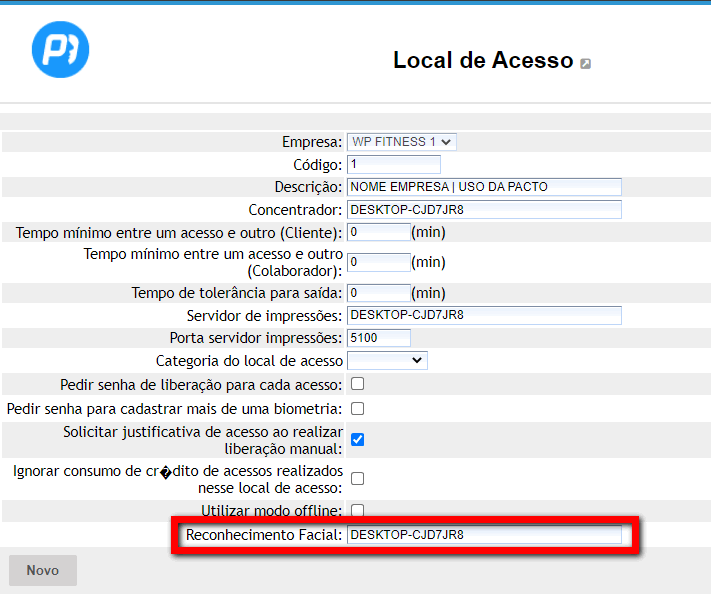Click the small icon beside Local de Acesso title
The width and height of the screenshot is (711, 596).
point(585,63)
